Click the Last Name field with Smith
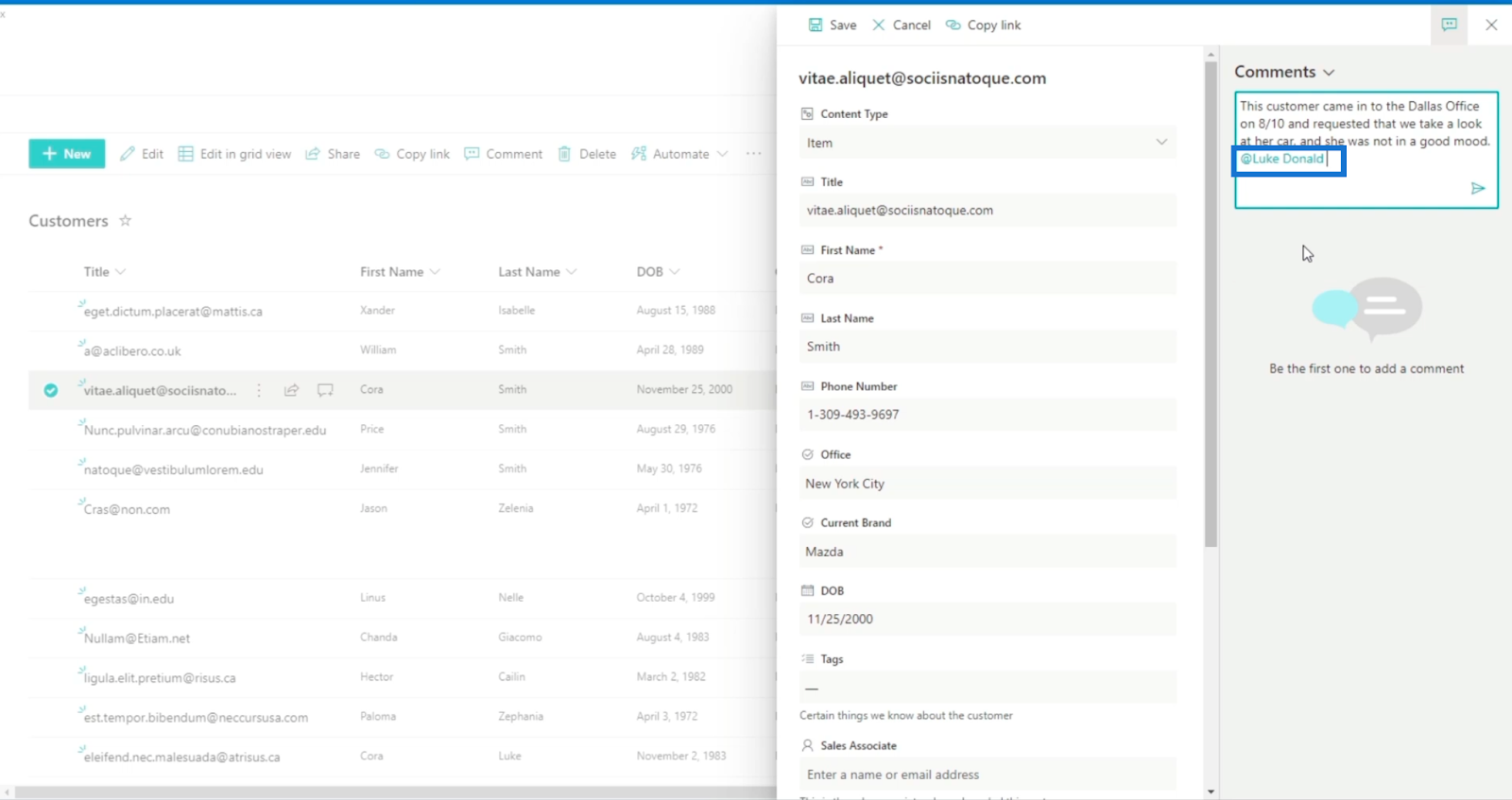This screenshot has height=800, width=1512. click(988, 347)
